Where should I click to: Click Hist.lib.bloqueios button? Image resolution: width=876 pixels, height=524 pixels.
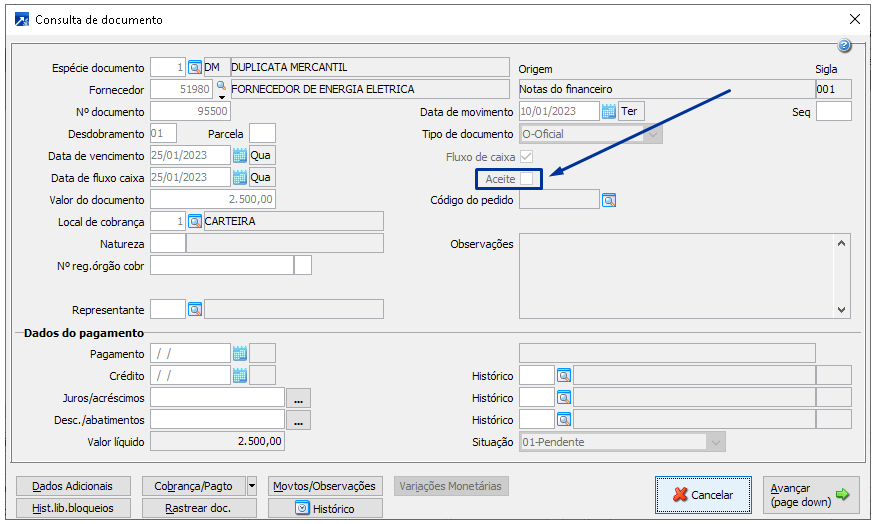click(73, 508)
